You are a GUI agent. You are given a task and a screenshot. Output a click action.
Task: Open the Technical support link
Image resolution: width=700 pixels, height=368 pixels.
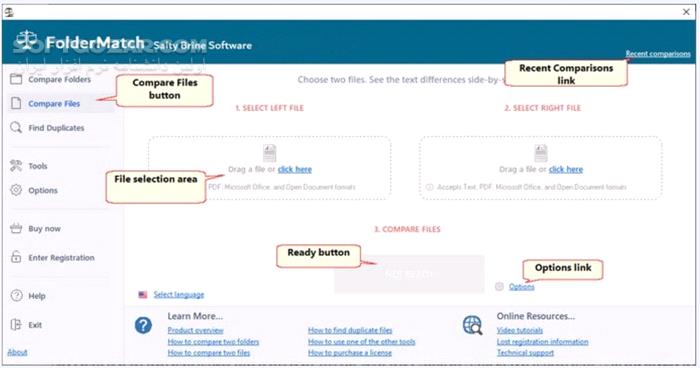click(x=525, y=353)
